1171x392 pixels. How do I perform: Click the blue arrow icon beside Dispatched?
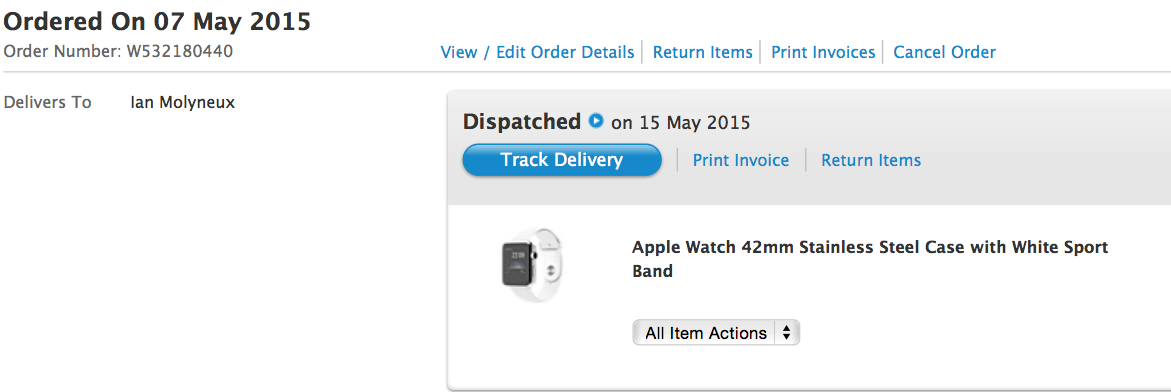point(595,120)
